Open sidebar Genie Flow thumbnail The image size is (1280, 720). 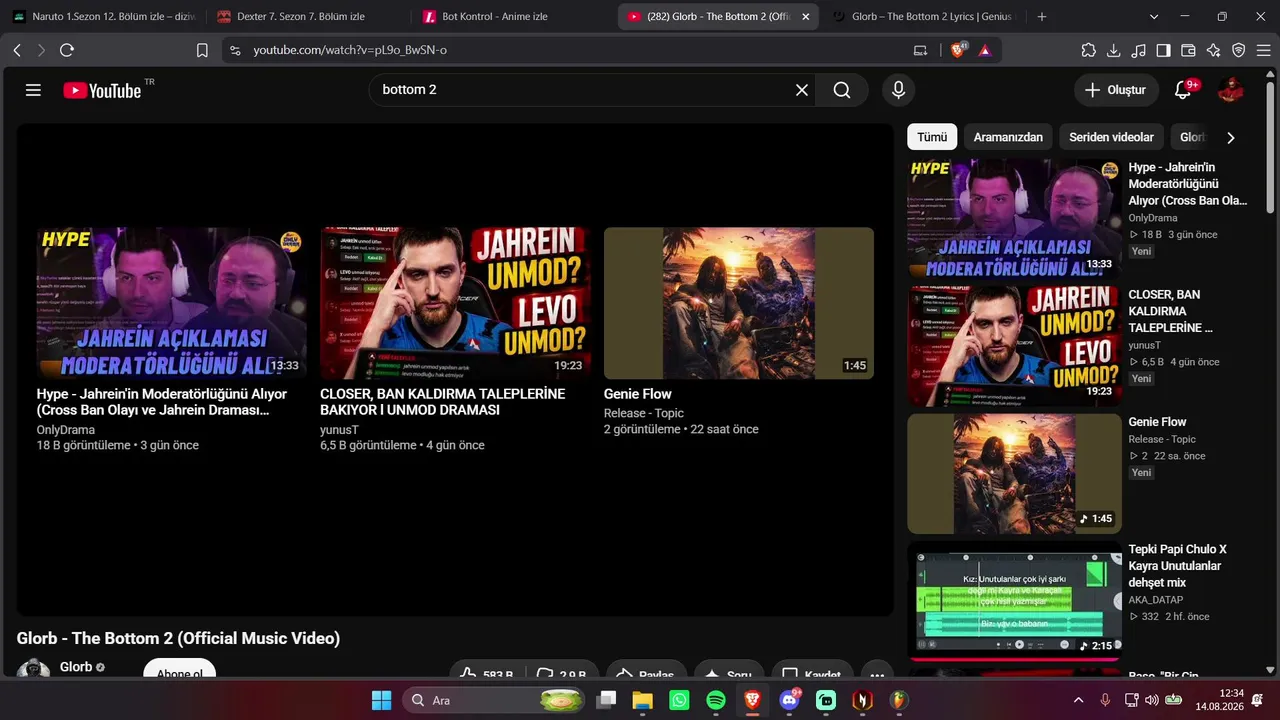(x=1014, y=474)
